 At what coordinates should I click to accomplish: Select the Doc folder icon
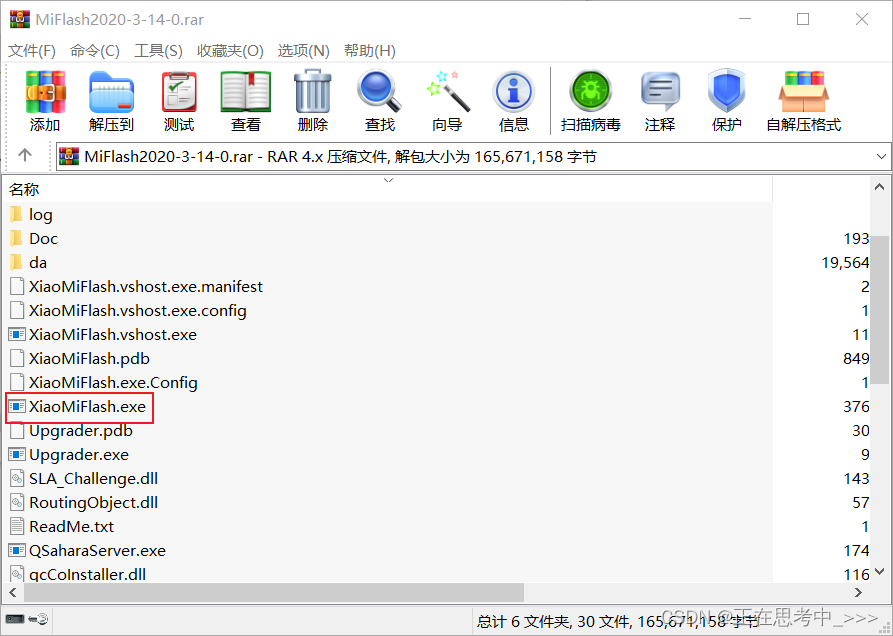click(x=17, y=238)
